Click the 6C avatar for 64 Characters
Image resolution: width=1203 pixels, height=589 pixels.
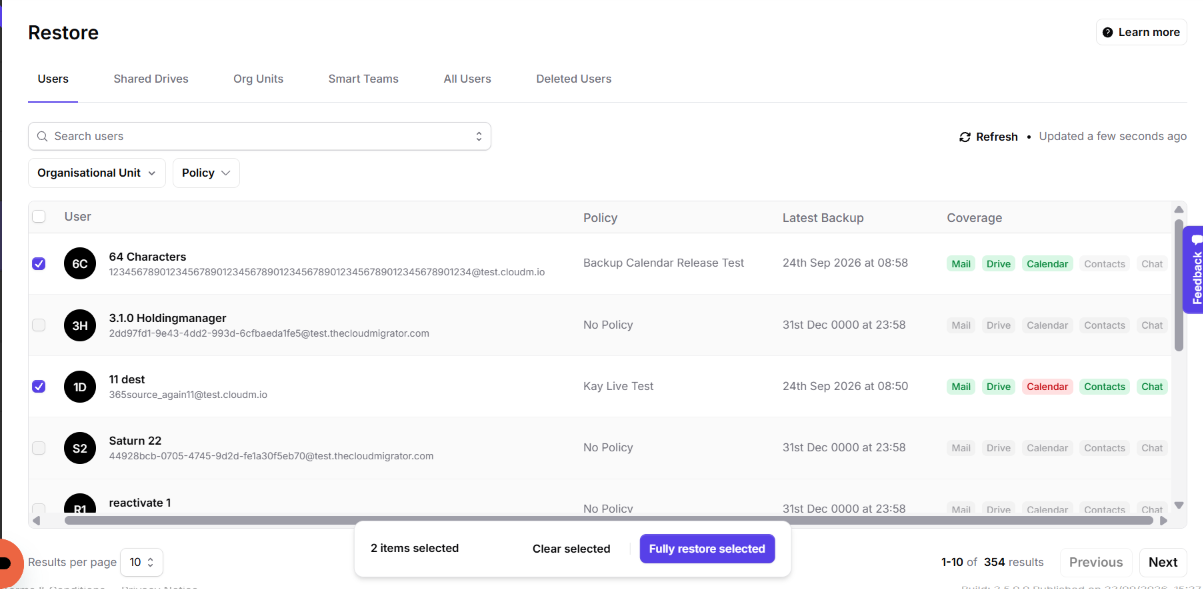pos(80,264)
